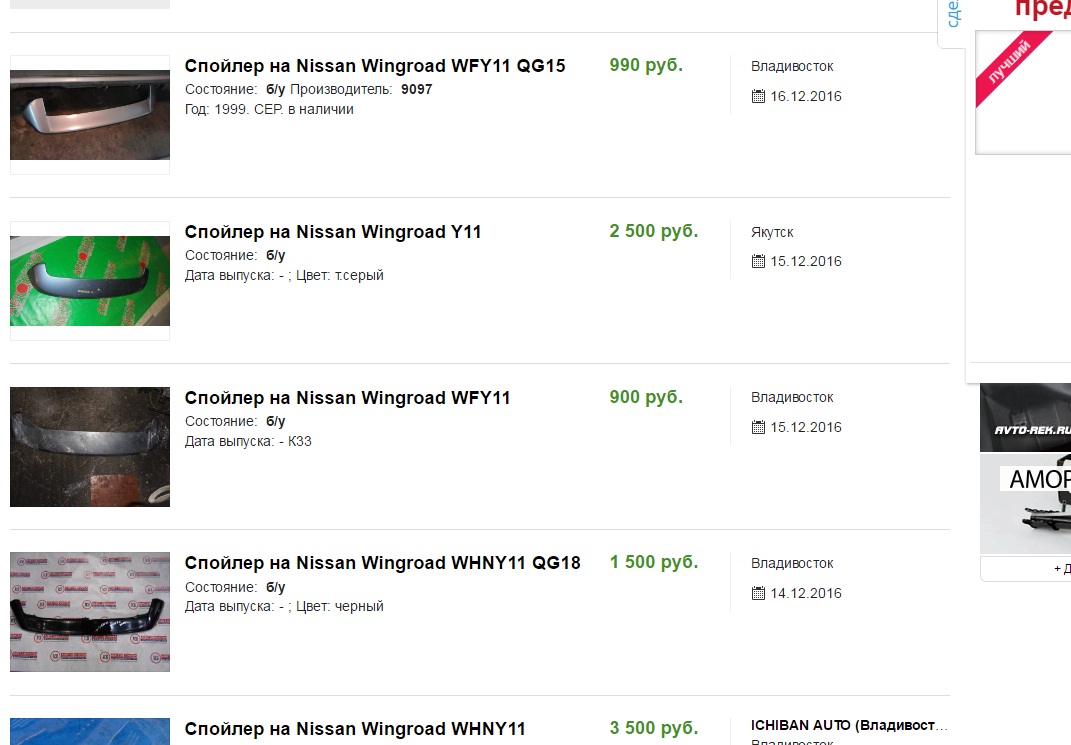Open black spoiler thumbnail for WHNY11 QG18

(x=90, y=612)
